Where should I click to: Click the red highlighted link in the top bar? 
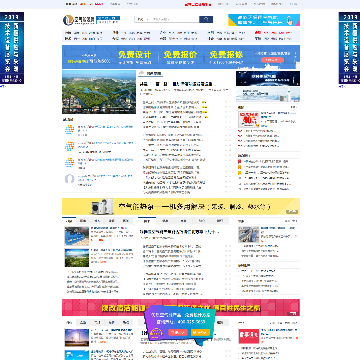click(198, 4)
